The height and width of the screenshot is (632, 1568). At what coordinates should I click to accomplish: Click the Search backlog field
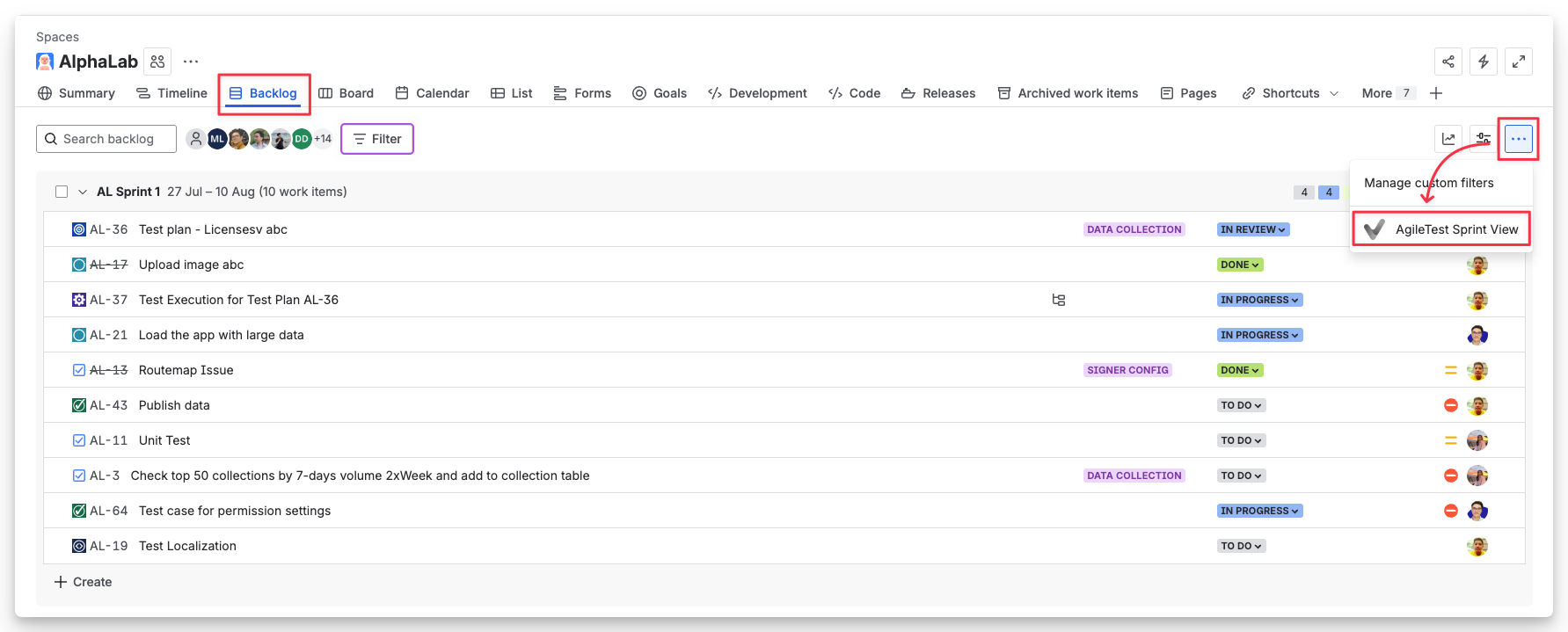coord(107,139)
